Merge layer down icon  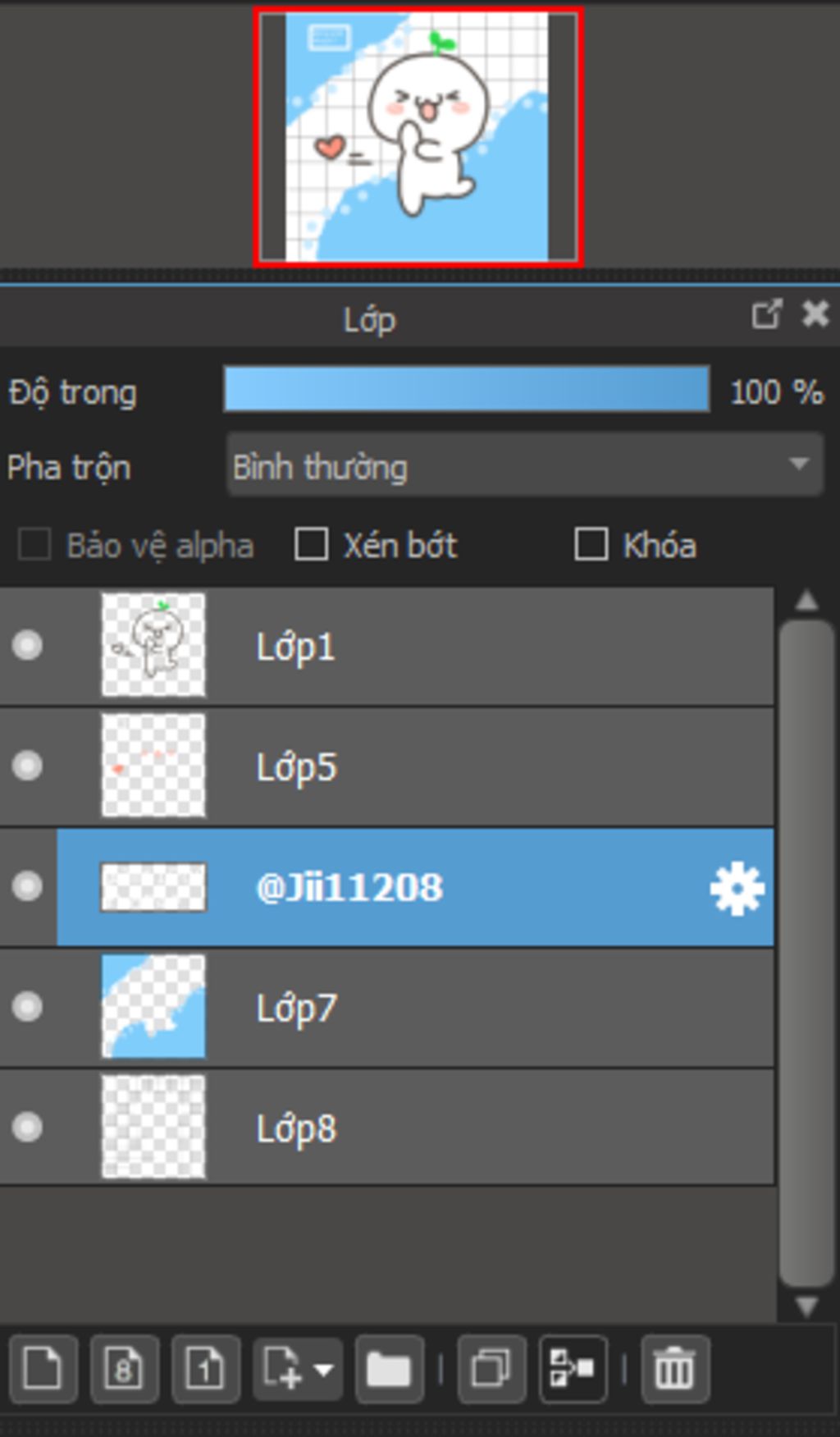pos(573,1369)
